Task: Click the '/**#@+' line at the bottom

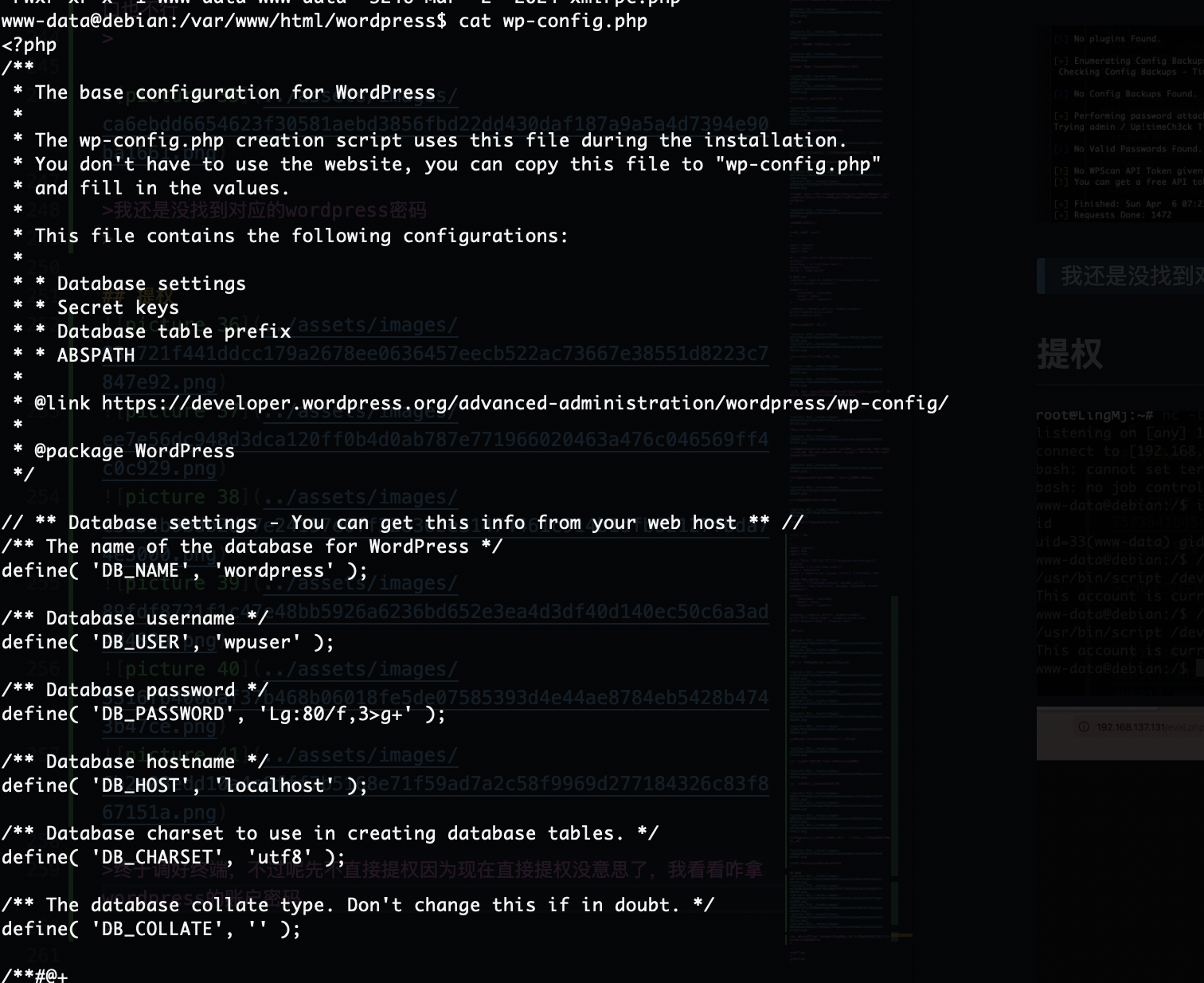Action: click(x=35, y=975)
